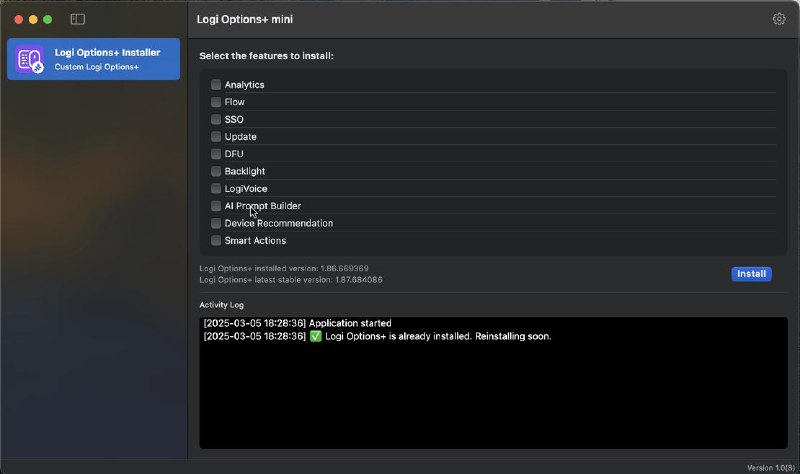Toggle the sidebar visibility icon
This screenshot has width=800, height=474.
point(78,19)
